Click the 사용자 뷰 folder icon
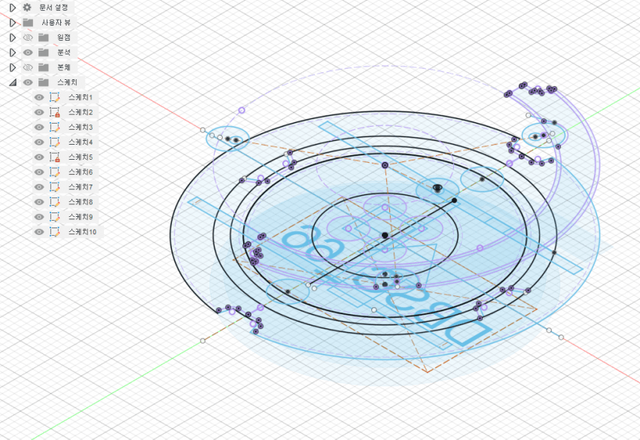Viewport: 640px width, 440px height. coord(27,22)
